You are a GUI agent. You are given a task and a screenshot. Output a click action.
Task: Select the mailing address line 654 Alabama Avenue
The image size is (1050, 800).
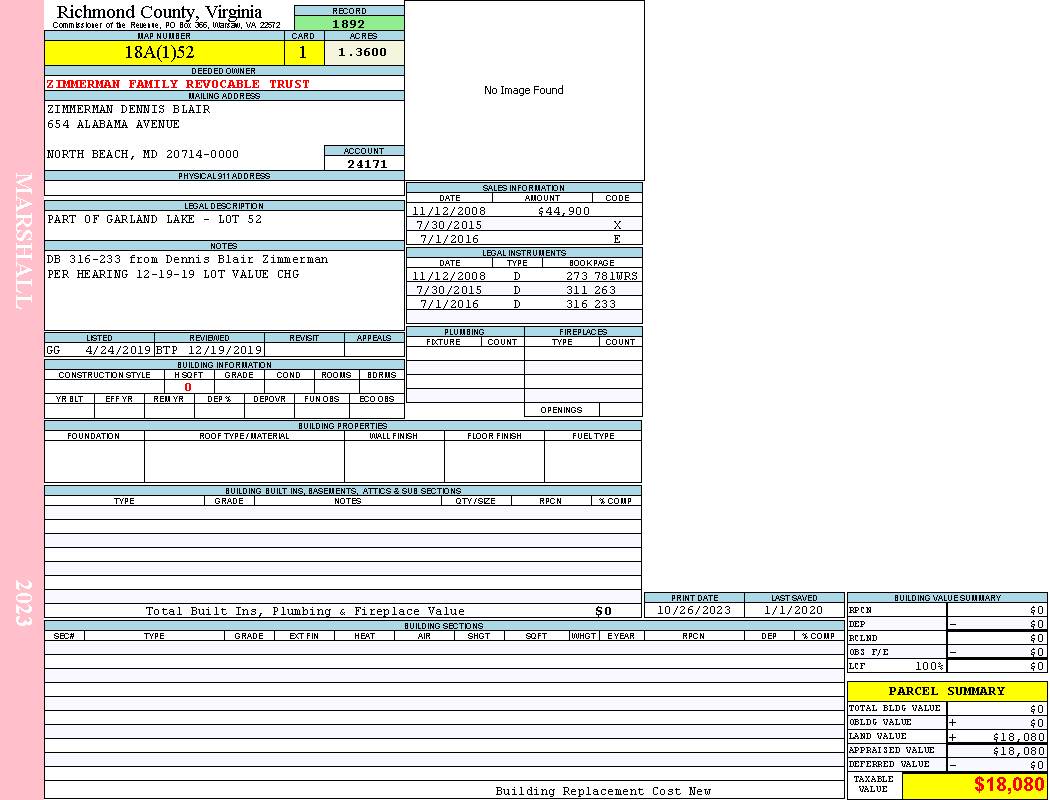(x=114, y=124)
